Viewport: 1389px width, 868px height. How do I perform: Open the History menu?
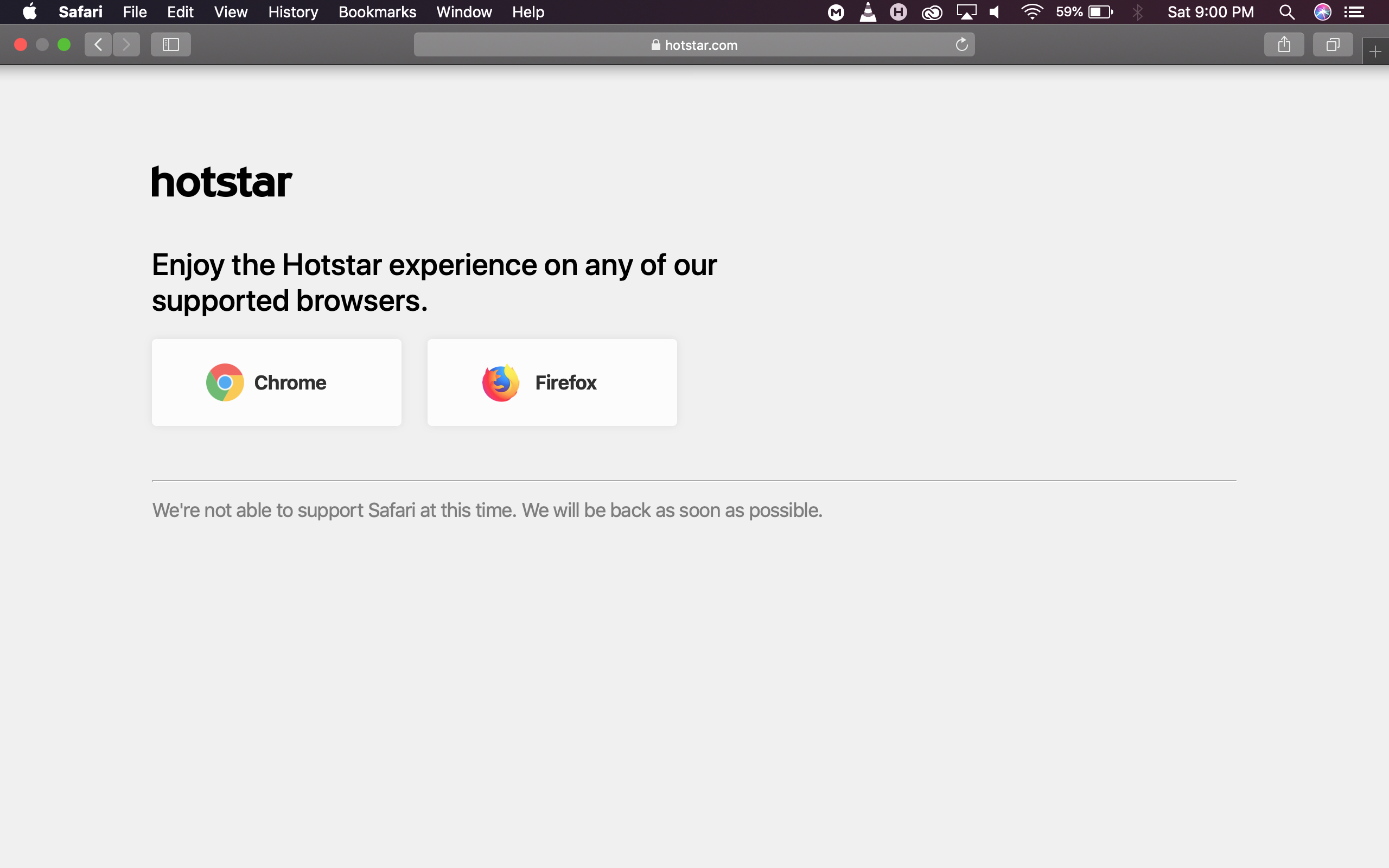(x=294, y=12)
